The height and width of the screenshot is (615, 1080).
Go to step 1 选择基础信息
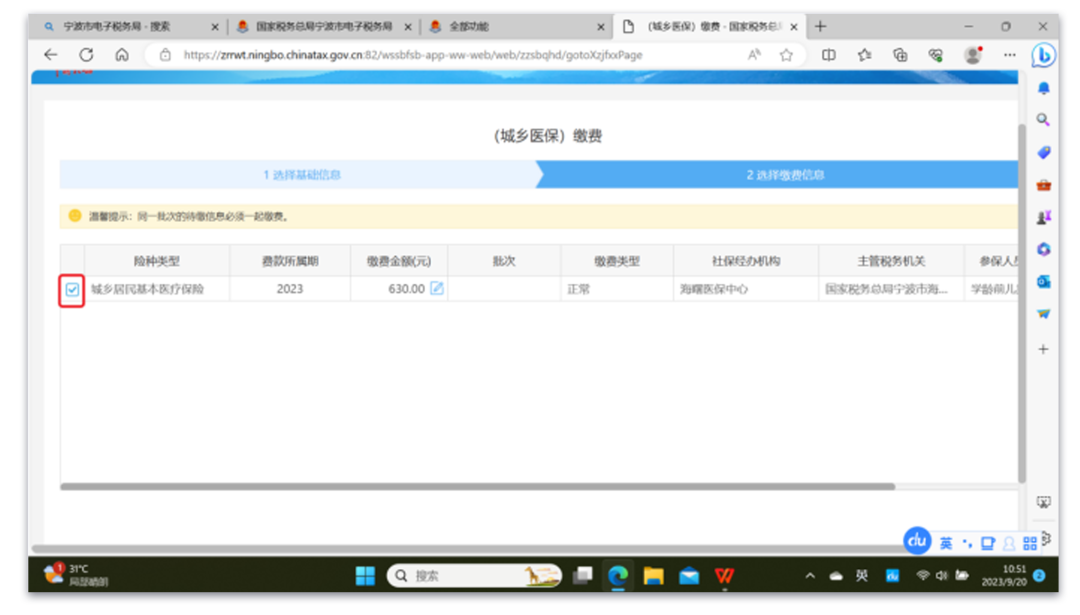302,175
